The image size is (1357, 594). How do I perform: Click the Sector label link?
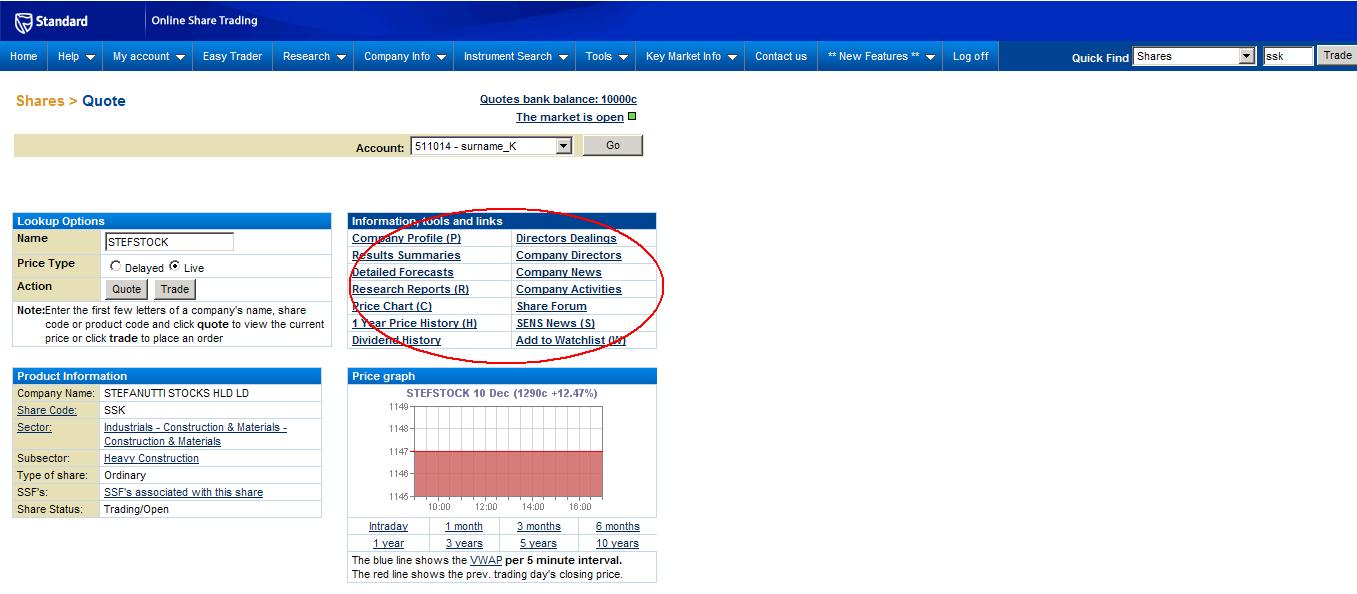(x=34, y=427)
